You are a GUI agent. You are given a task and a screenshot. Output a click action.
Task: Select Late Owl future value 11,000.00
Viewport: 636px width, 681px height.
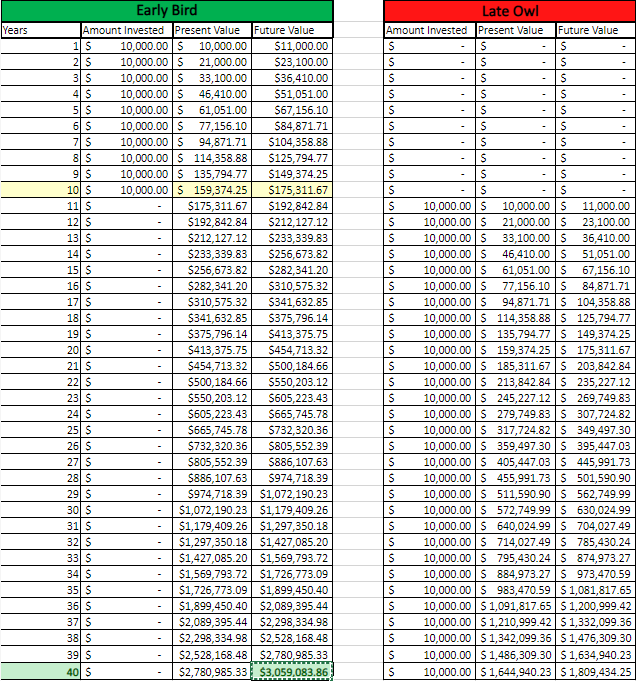tap(596, 206)
